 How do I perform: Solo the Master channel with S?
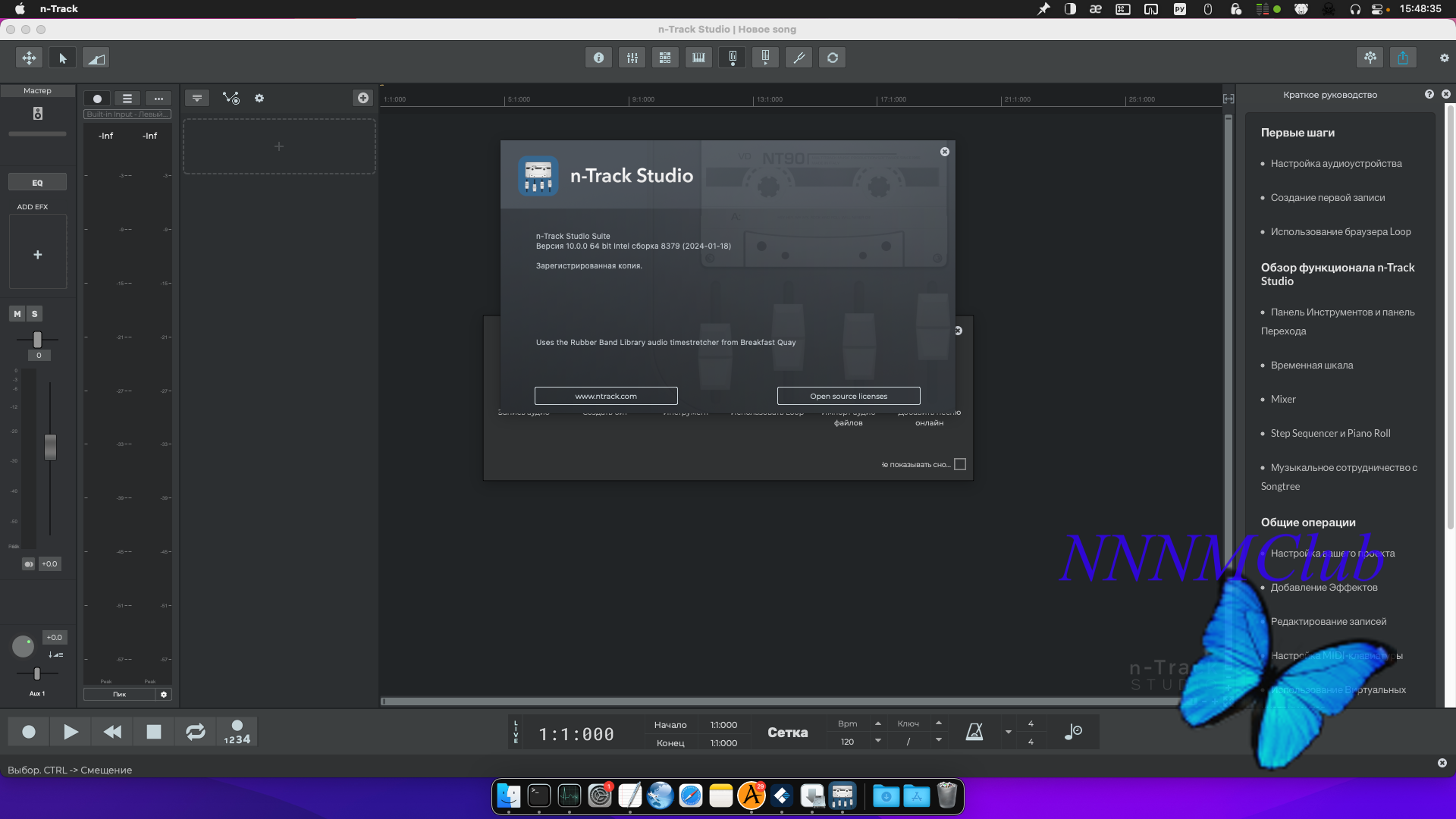tap(34, 314)
